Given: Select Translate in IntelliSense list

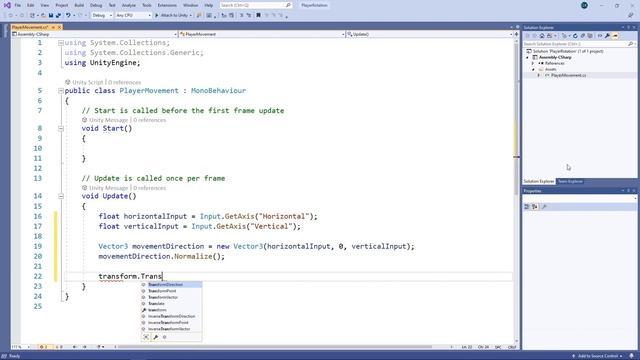Looking at the screenshot, I should (x=171, y=304).
